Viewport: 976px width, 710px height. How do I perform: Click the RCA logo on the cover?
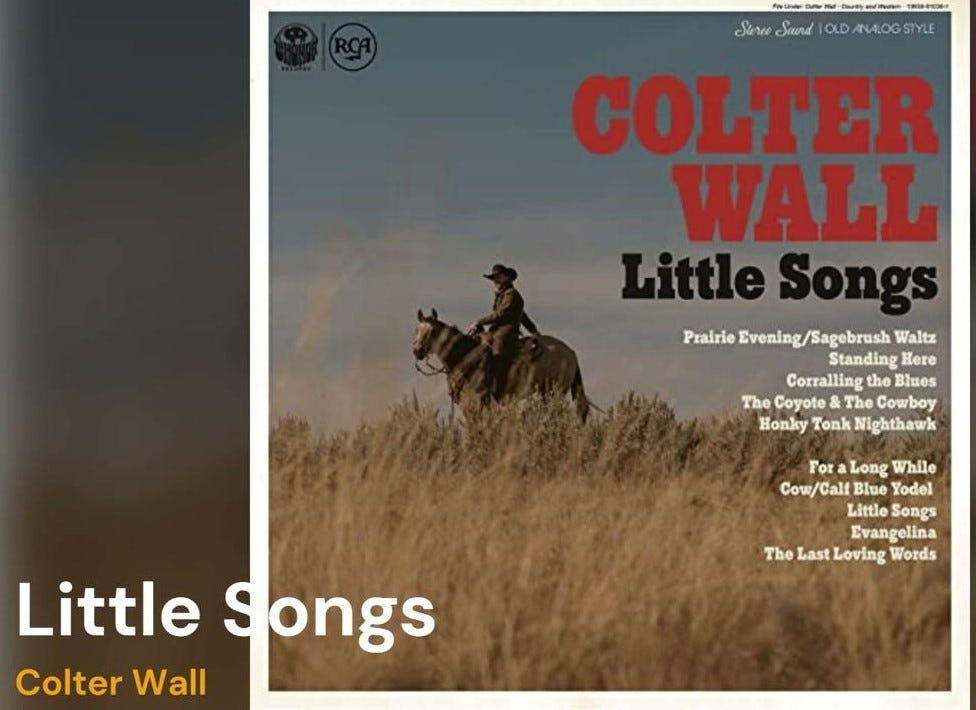[x=352, y=47]
